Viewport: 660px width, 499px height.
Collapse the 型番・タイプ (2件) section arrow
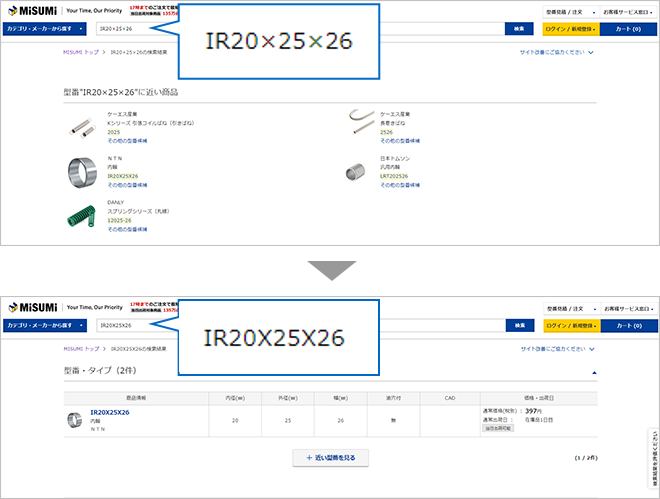click(594, 372)
